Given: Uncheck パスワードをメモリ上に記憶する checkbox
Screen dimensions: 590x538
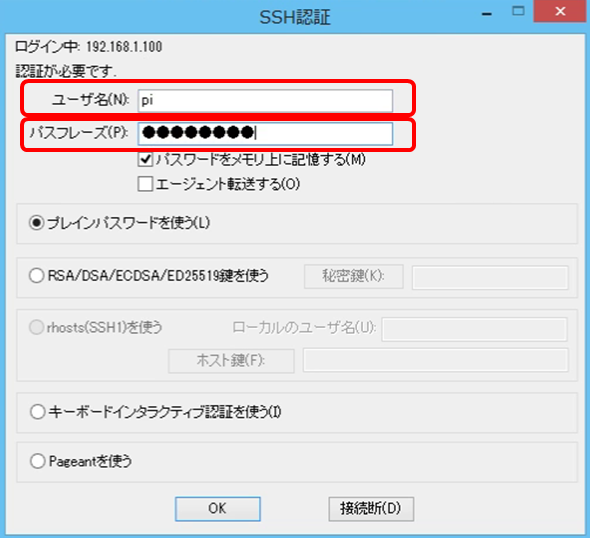Looking at the screenshot, I should click(145, 160).
